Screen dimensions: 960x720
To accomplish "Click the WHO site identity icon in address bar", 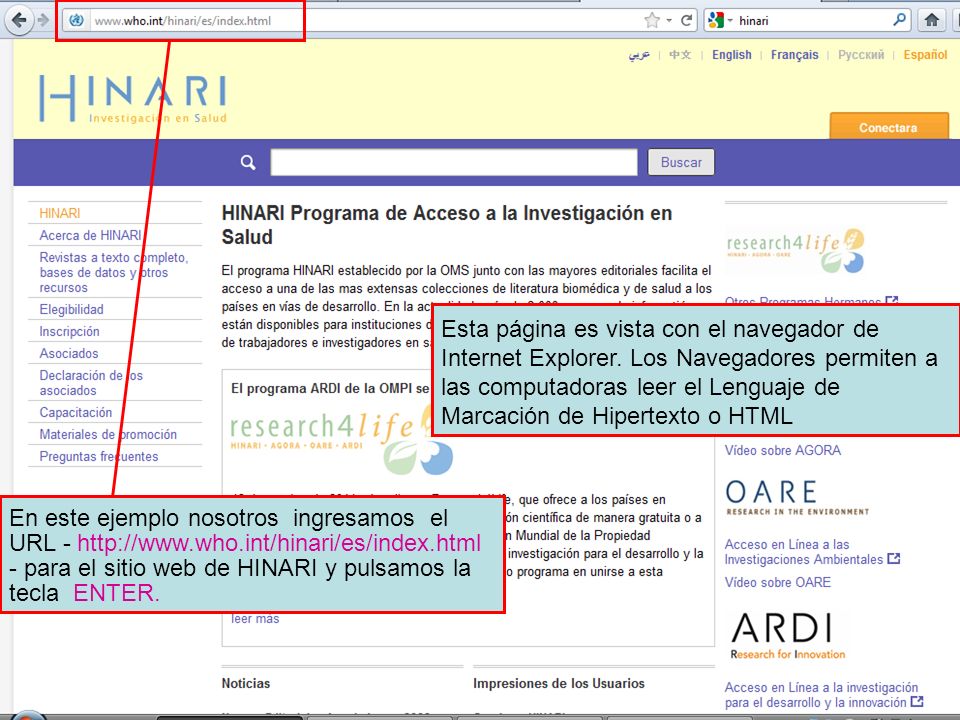I will pos(76,20).
